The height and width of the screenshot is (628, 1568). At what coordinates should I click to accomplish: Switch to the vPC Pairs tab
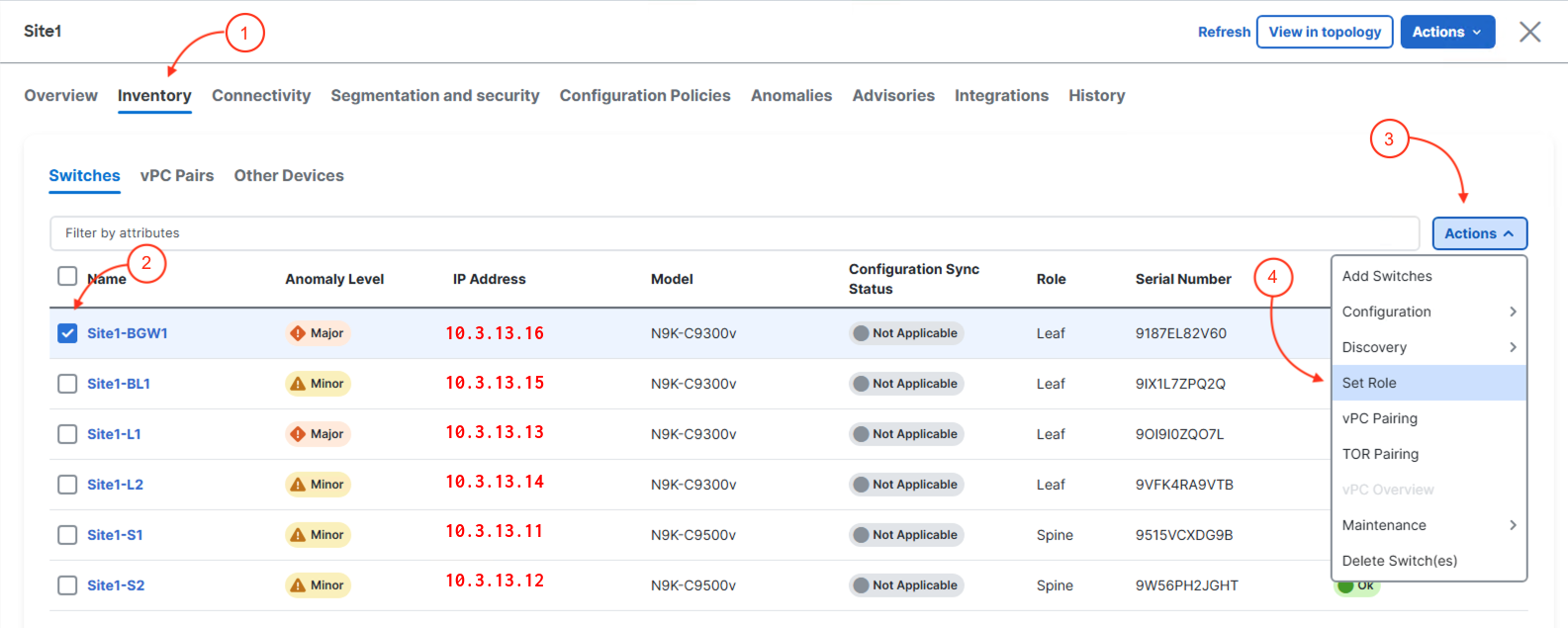tap(177, 175)
